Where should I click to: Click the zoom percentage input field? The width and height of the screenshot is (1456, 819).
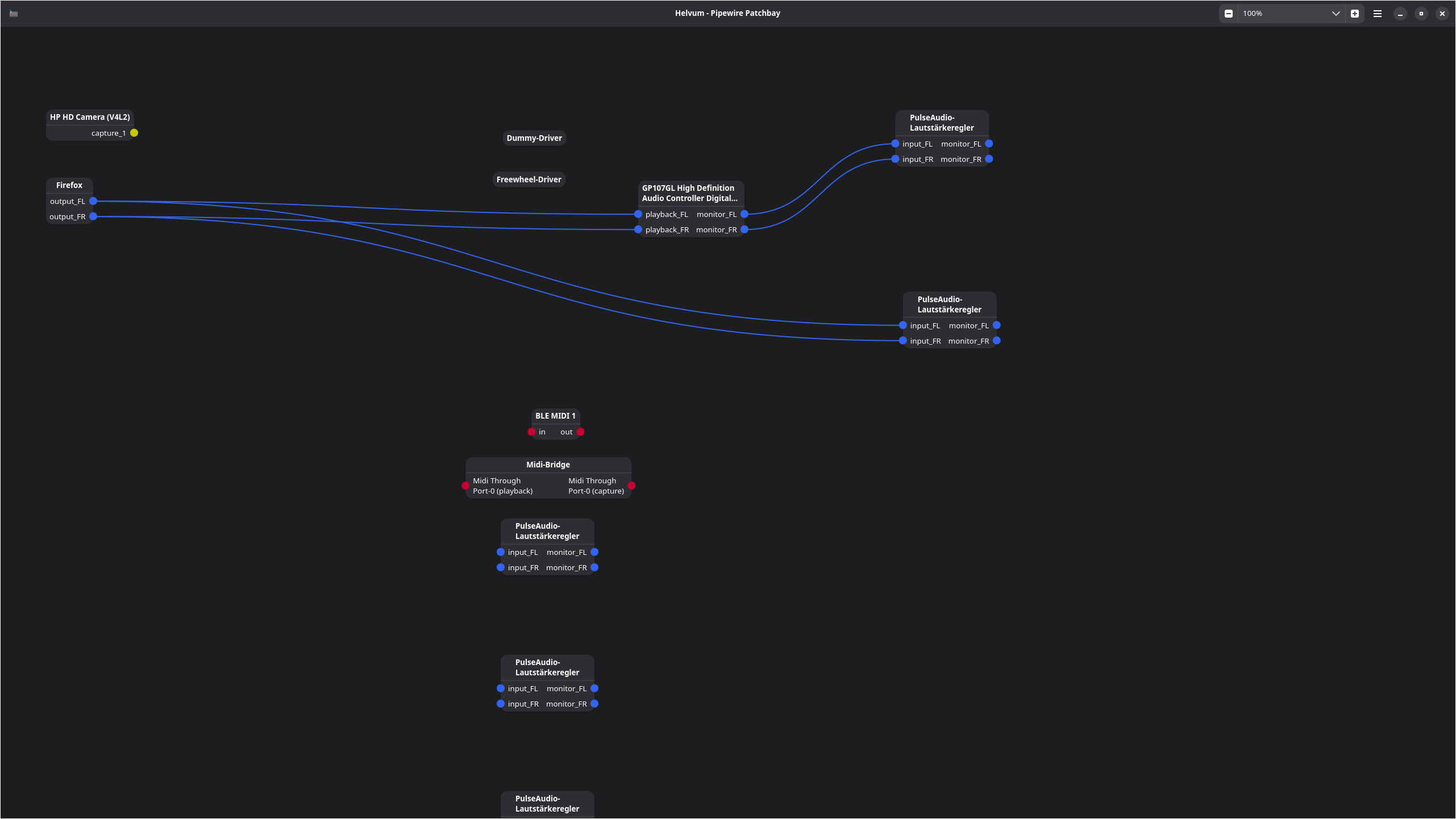[x=1283, y=14]
